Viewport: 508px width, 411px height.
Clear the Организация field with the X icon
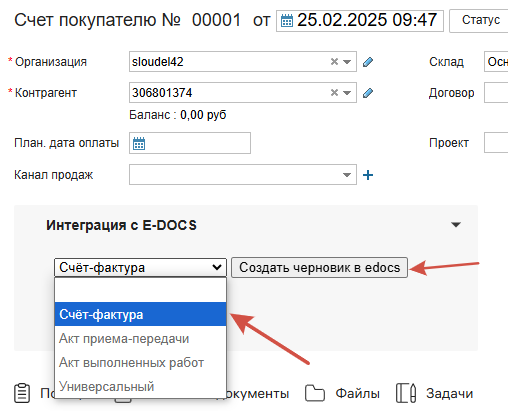coord(334,61)
